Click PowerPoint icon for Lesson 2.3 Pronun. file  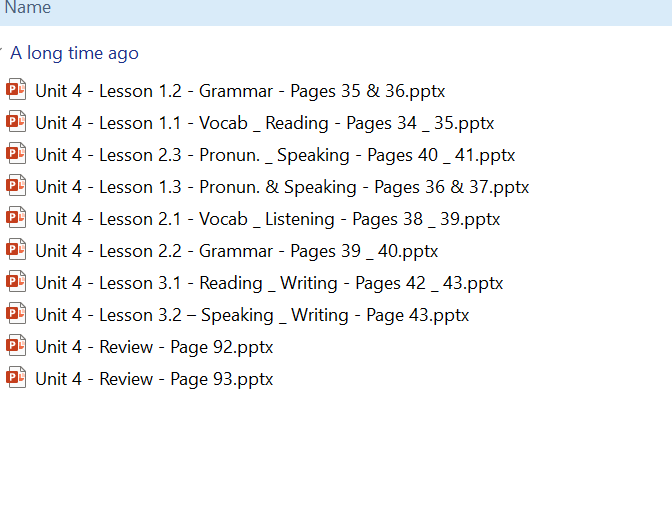[16, 155]
